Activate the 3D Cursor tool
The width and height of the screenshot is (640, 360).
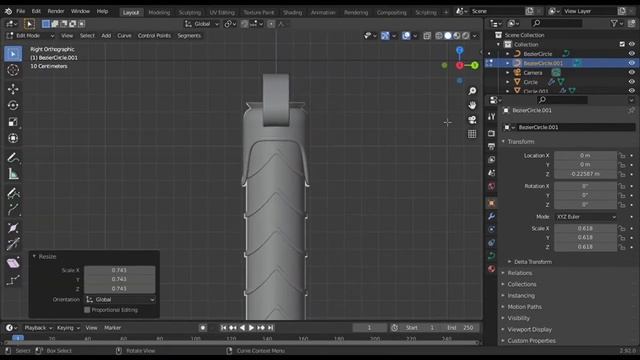[x=13, y=70]
